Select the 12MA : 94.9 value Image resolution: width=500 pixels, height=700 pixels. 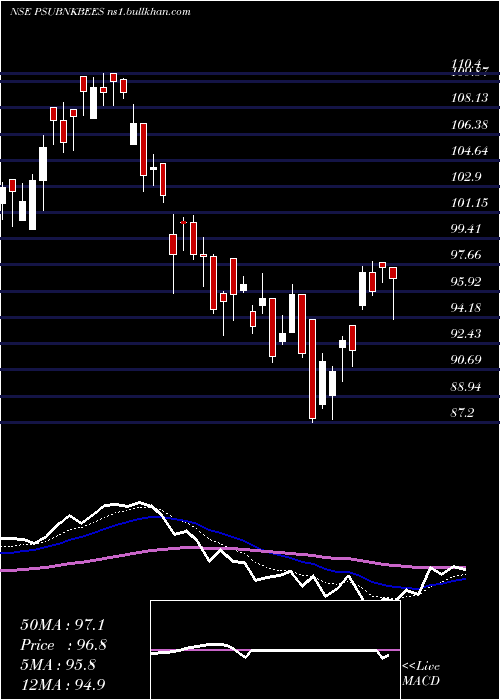[62, 684]
